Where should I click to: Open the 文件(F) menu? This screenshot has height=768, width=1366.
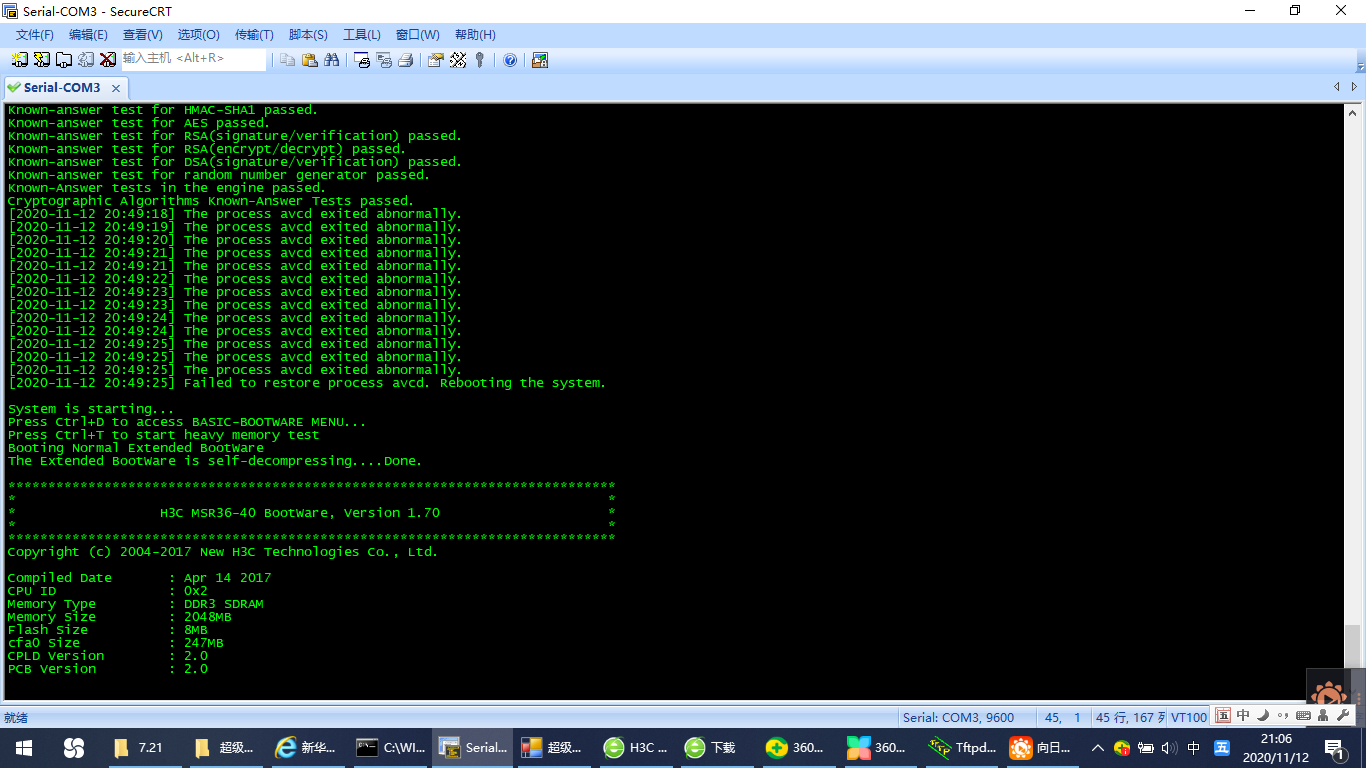tap(35, 35)
